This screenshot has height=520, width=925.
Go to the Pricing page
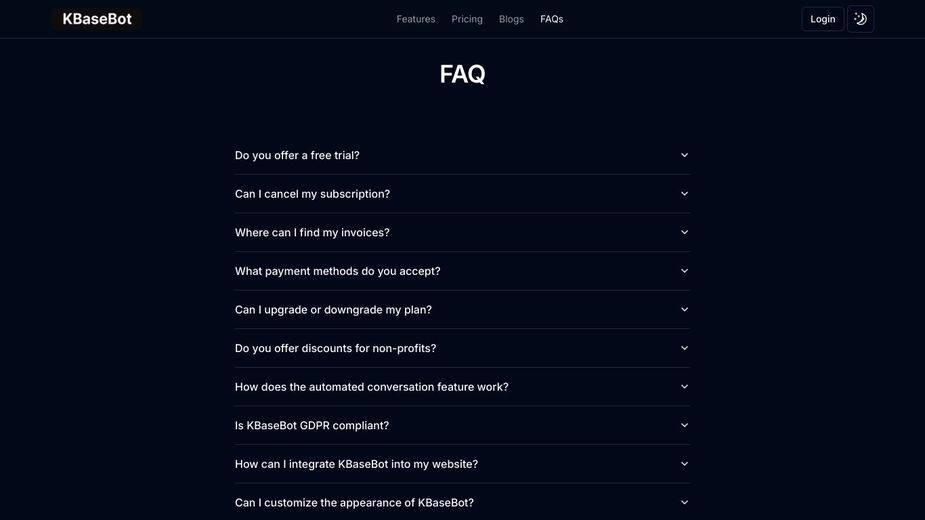[467, 19]
